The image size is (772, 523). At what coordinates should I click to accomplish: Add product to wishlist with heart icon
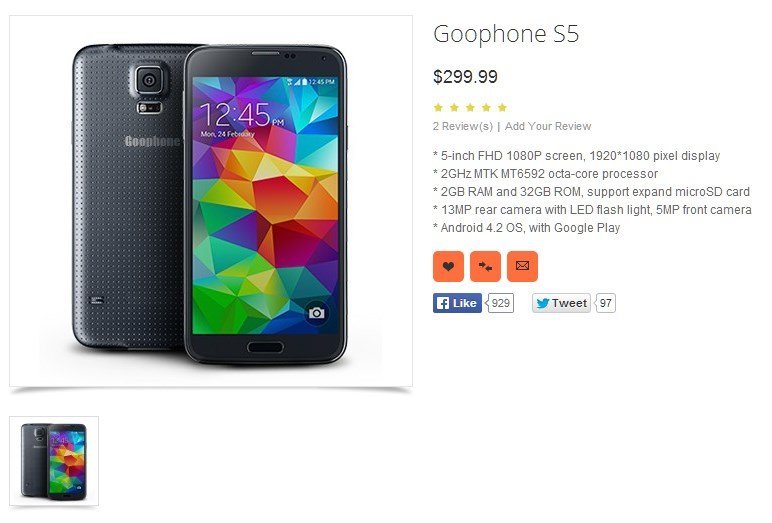click(448, 266)
